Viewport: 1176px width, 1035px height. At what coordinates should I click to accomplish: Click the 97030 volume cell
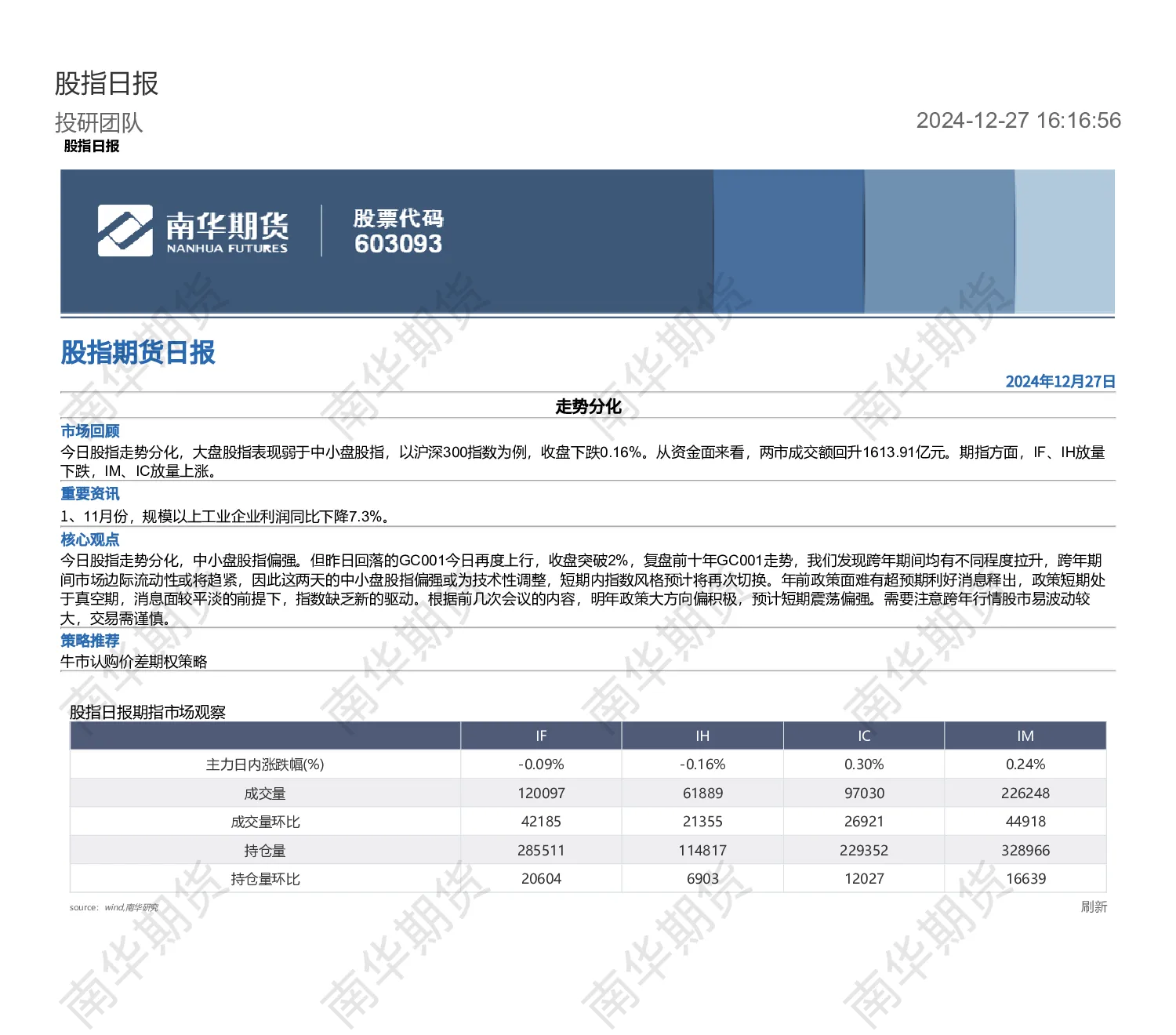(864, 793)
